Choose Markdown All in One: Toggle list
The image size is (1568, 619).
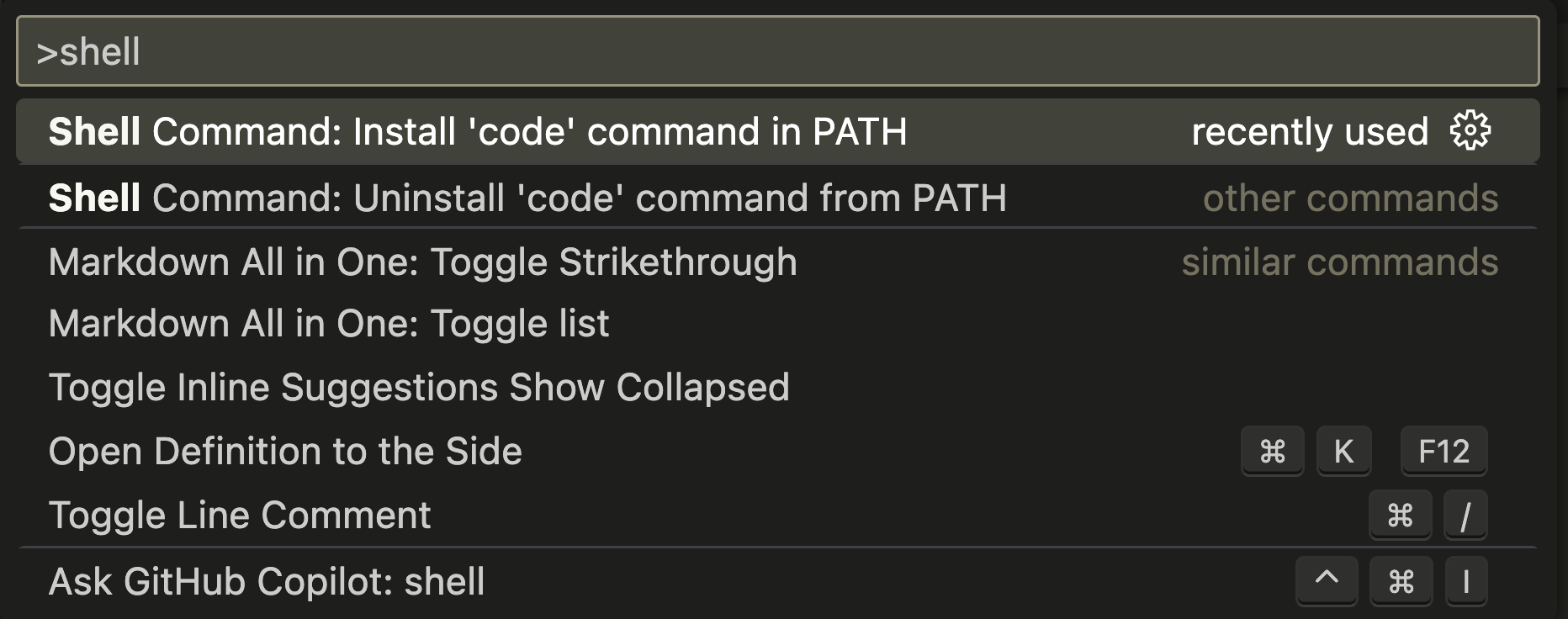778,324
